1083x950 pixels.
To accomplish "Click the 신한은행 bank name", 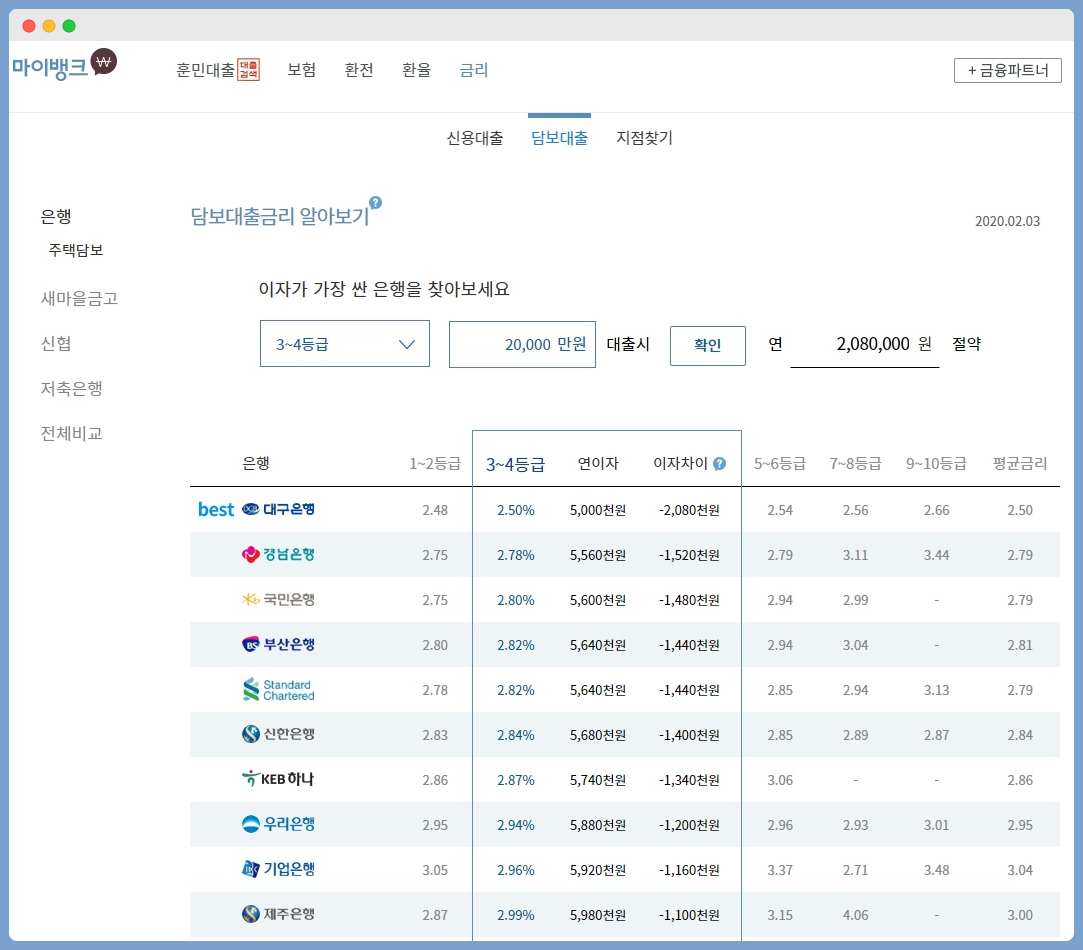I will (x=289, y=734).
